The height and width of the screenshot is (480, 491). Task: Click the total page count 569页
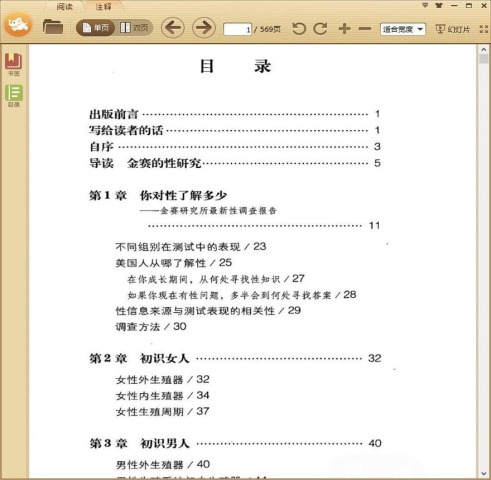(270, 29)
